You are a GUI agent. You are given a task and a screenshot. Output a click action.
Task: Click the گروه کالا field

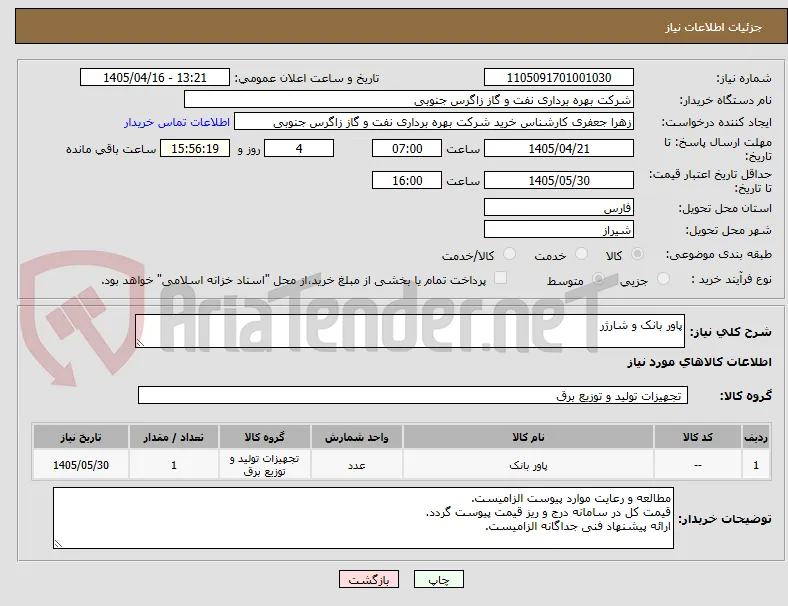pyautogui.click(x=413, y=395)
